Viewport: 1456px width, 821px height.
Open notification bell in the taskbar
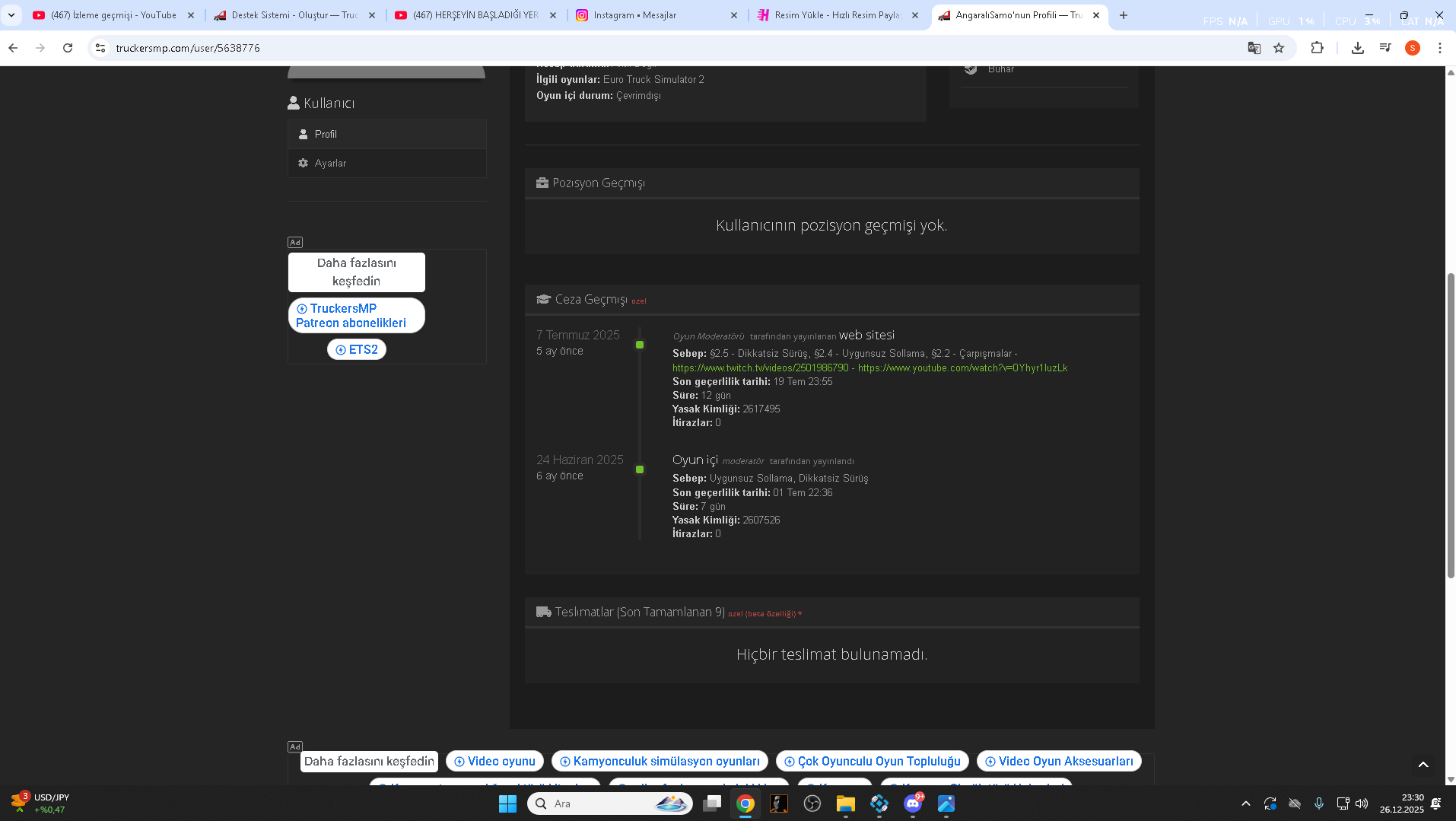(1436, 803)
